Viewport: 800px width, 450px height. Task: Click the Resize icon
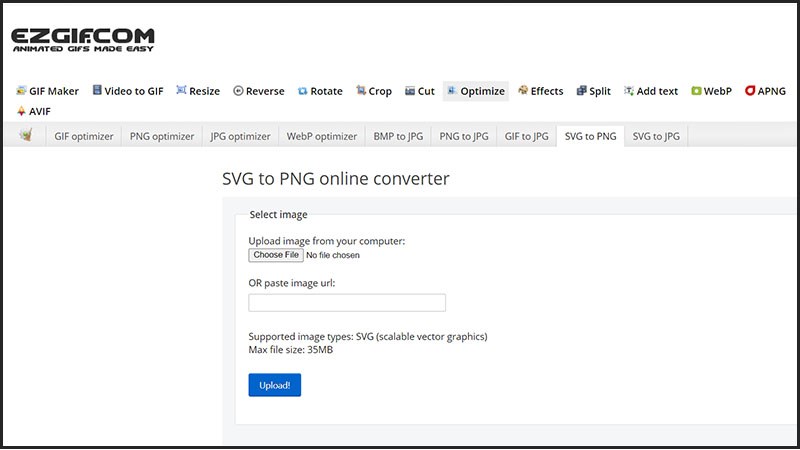181,90
